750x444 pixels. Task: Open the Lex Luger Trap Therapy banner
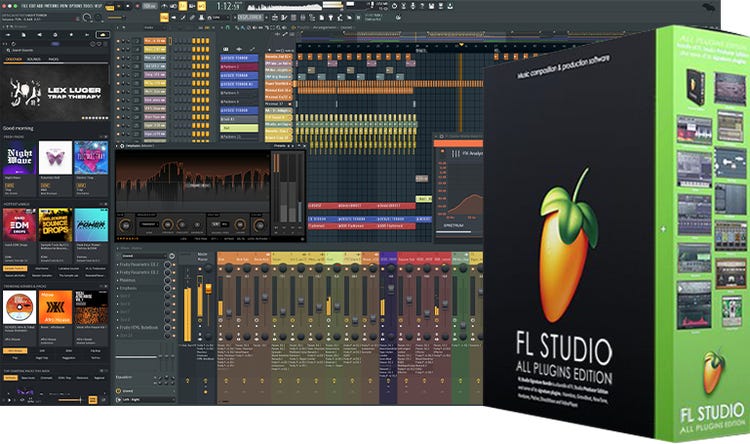(55, 93)
